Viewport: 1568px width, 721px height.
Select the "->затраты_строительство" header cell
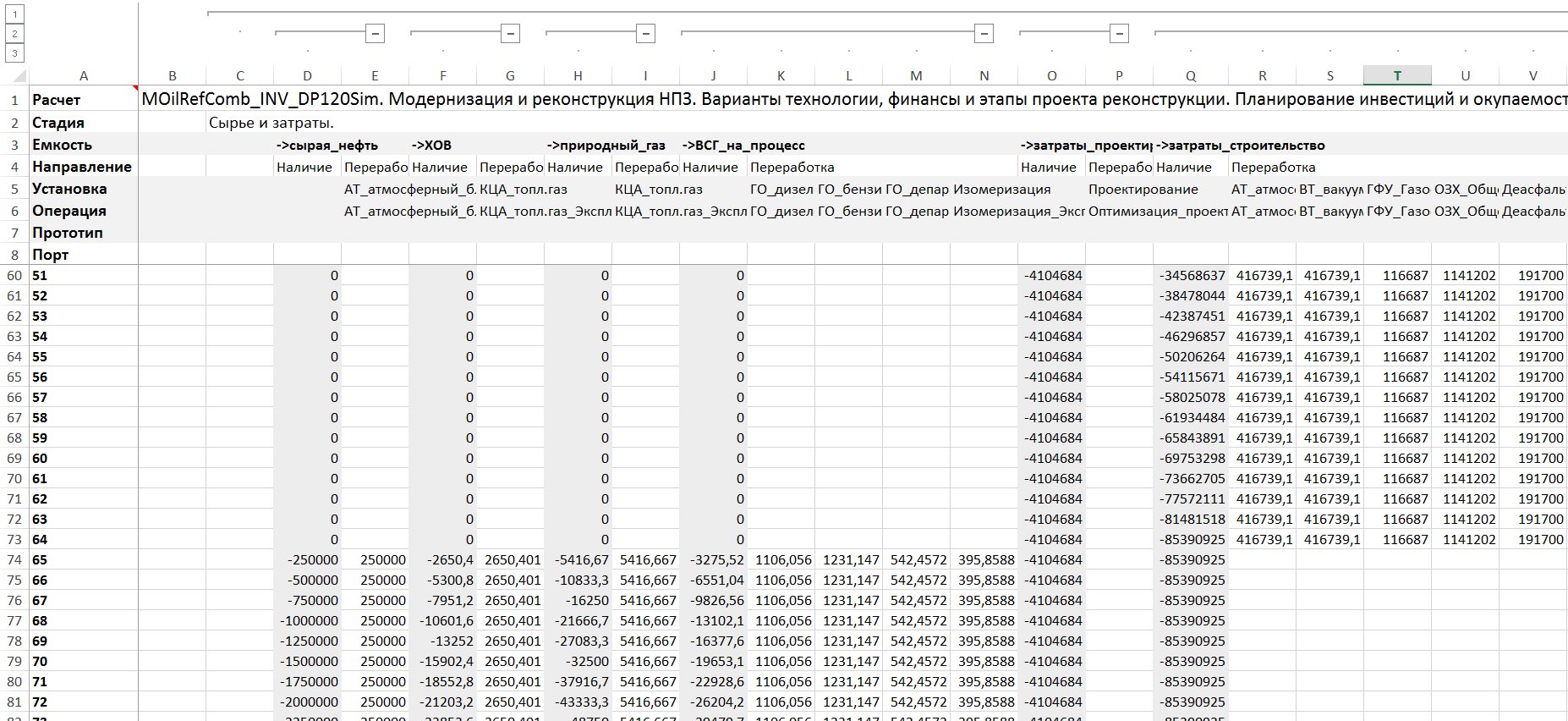[1240, 146]
